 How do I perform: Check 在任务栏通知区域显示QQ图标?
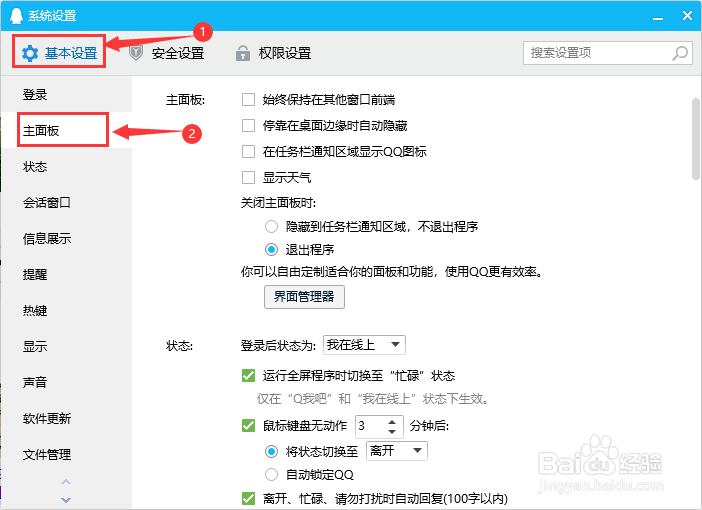point(248,151)
